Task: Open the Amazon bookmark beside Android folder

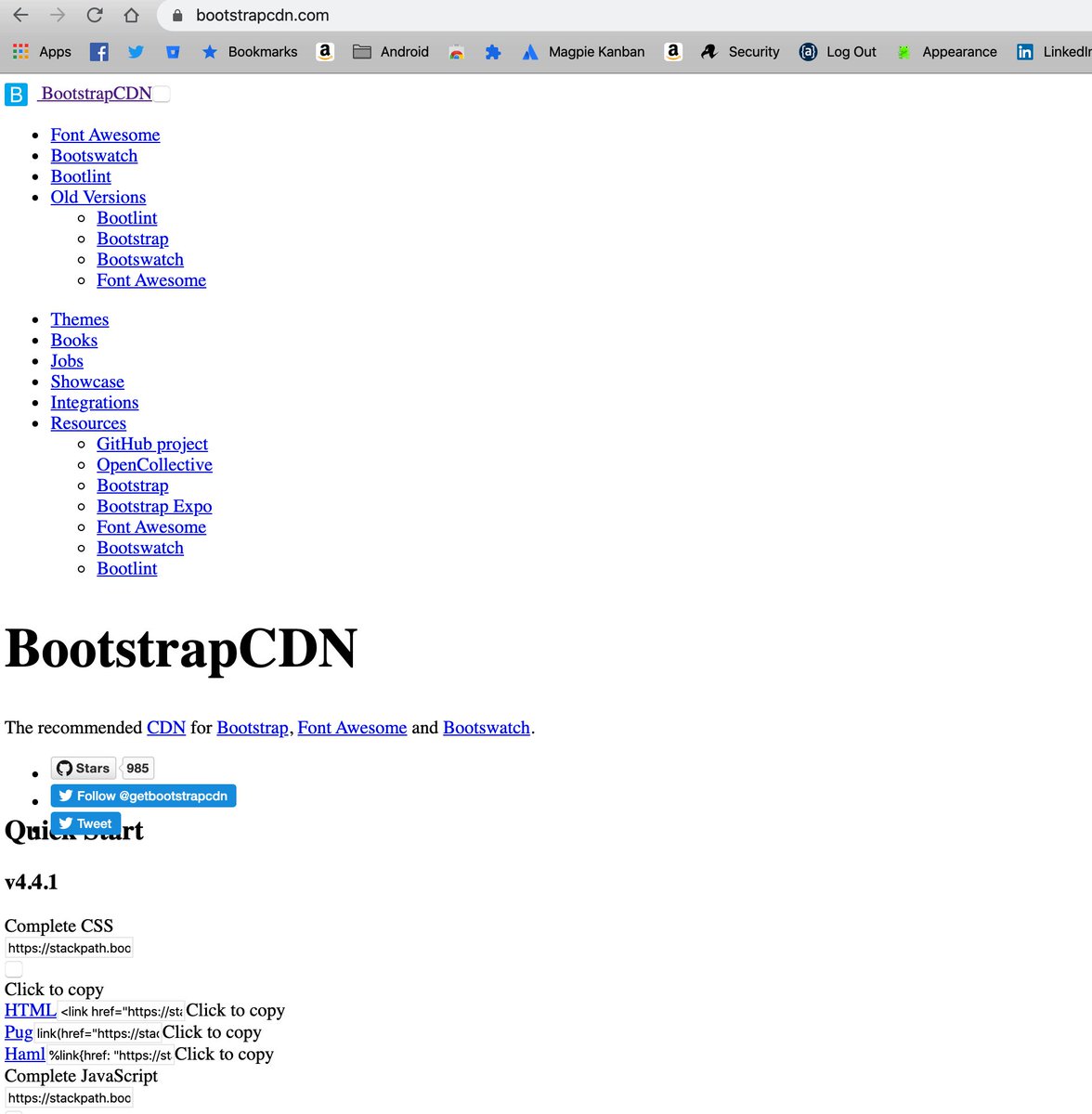Action: coord(325,52)
